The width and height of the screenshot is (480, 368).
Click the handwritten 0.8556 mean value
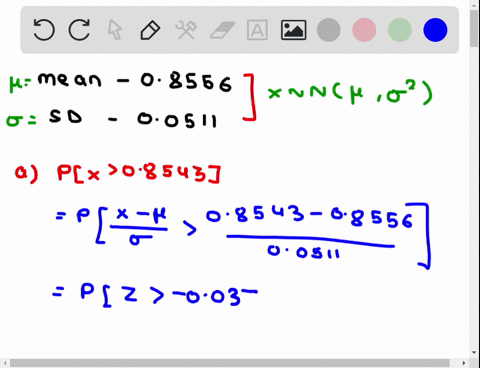[186, 82]
